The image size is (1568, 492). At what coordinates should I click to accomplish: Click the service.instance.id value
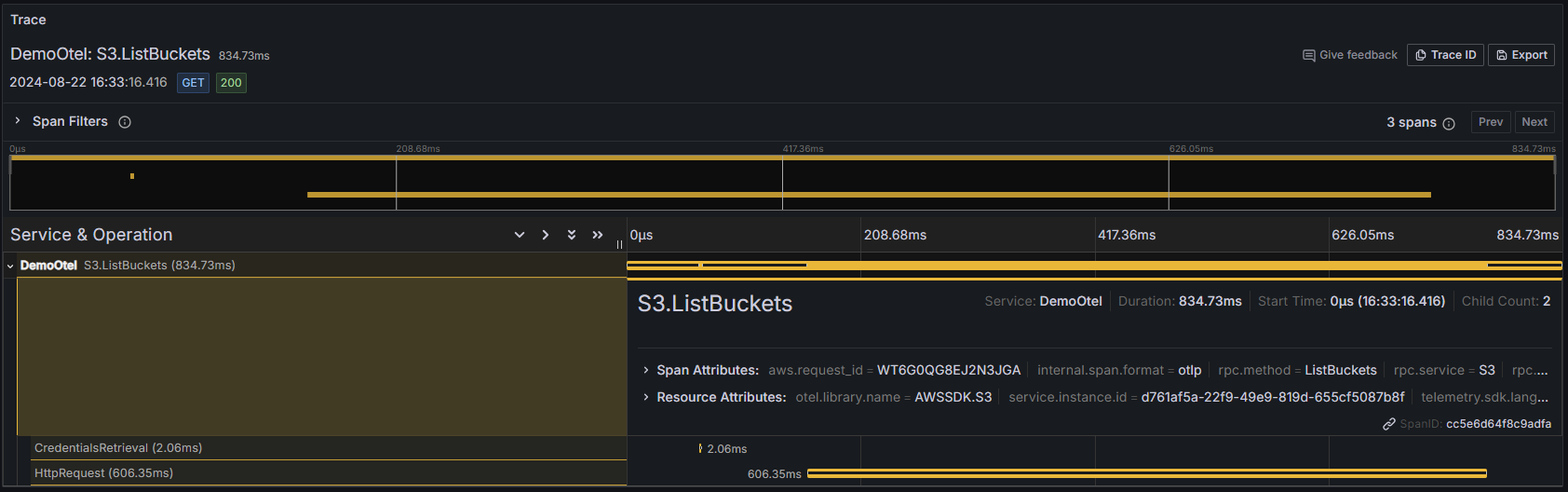point(1273,397)
